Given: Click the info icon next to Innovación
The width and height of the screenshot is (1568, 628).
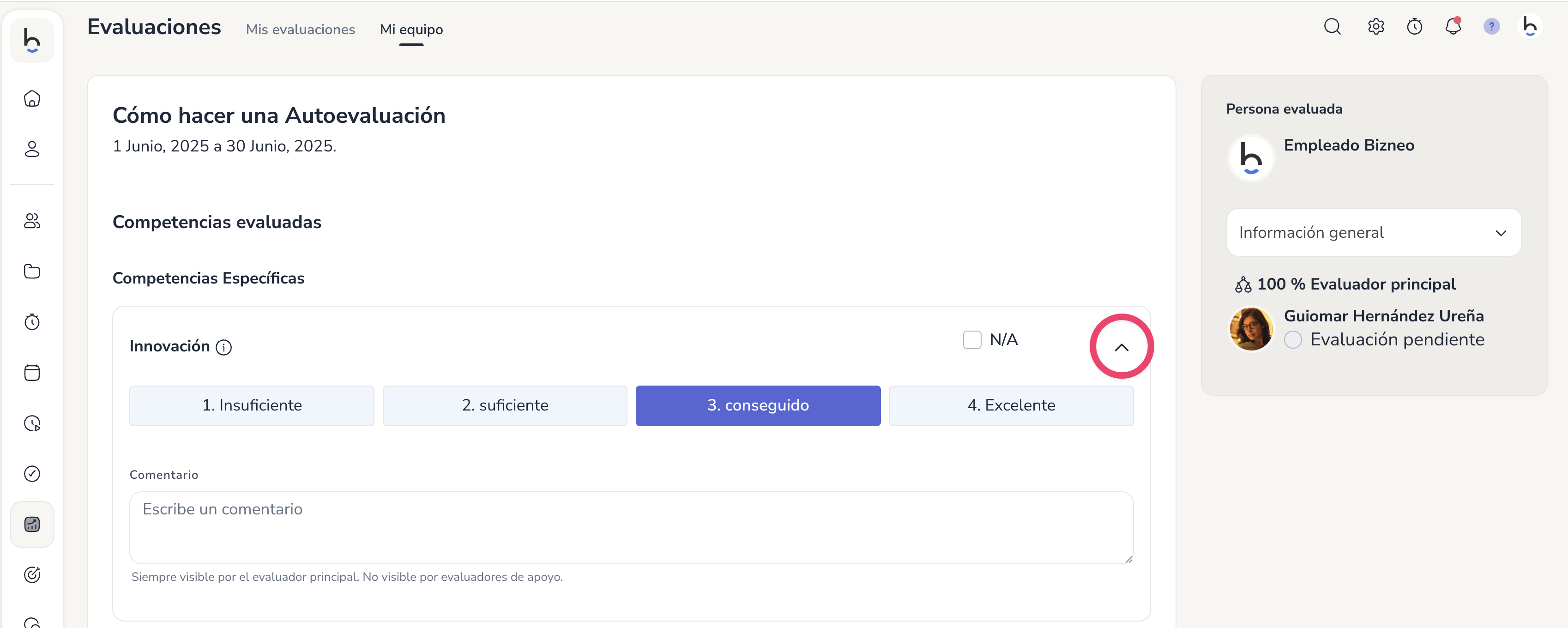Looking at the screenshot, I should [224, 347].
